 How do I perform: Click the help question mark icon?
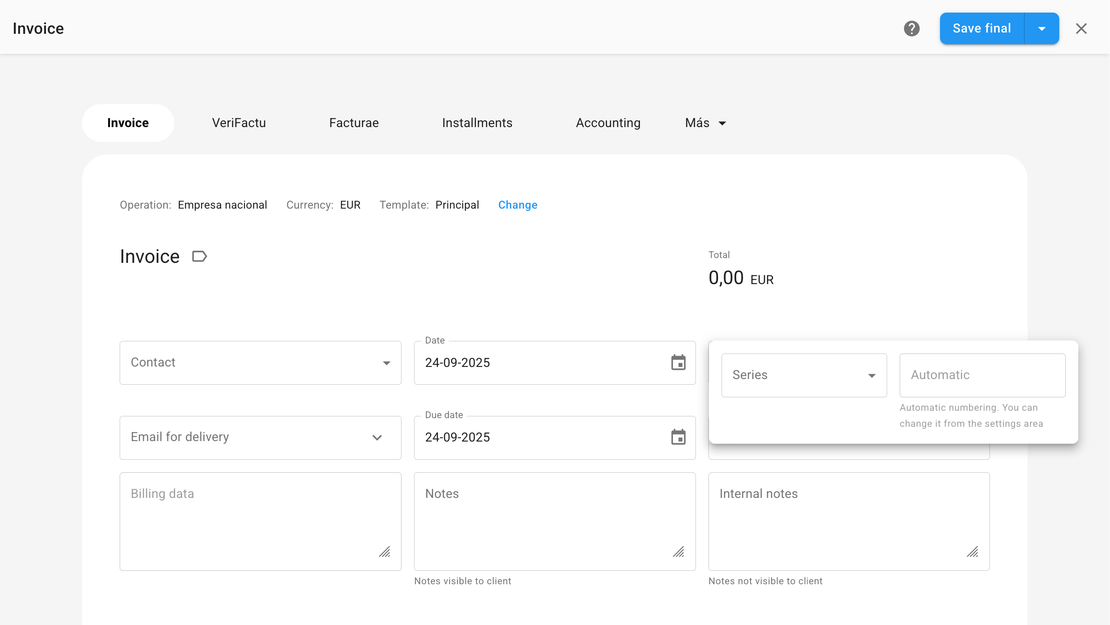click(x=911, y=29)
